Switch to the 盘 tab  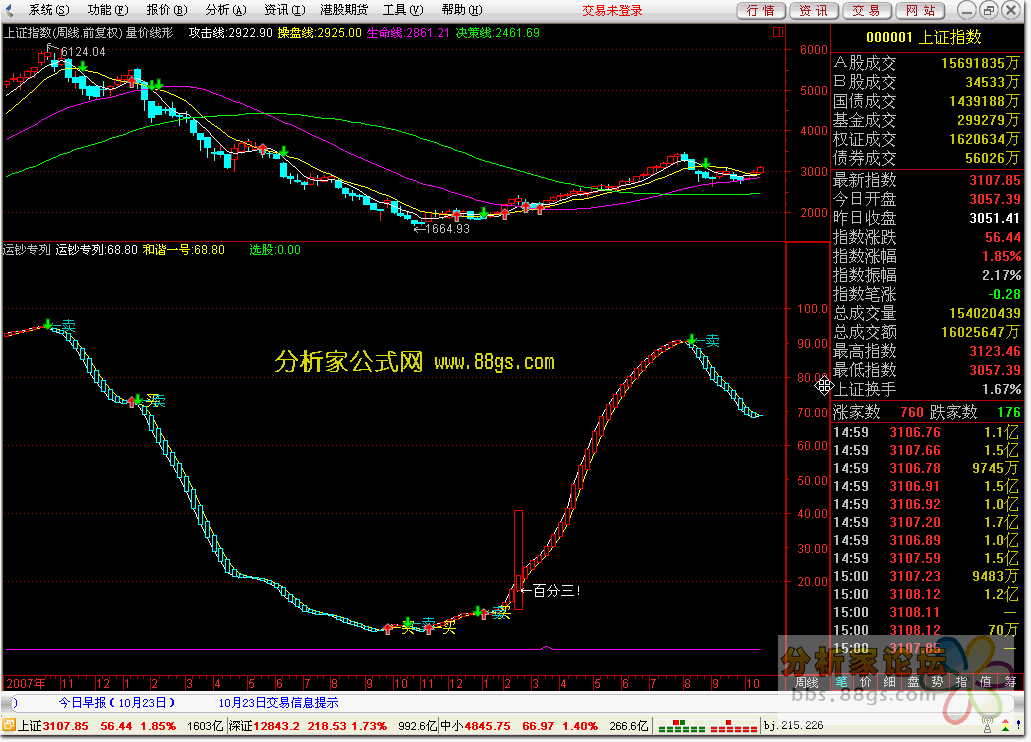(913, 682)
